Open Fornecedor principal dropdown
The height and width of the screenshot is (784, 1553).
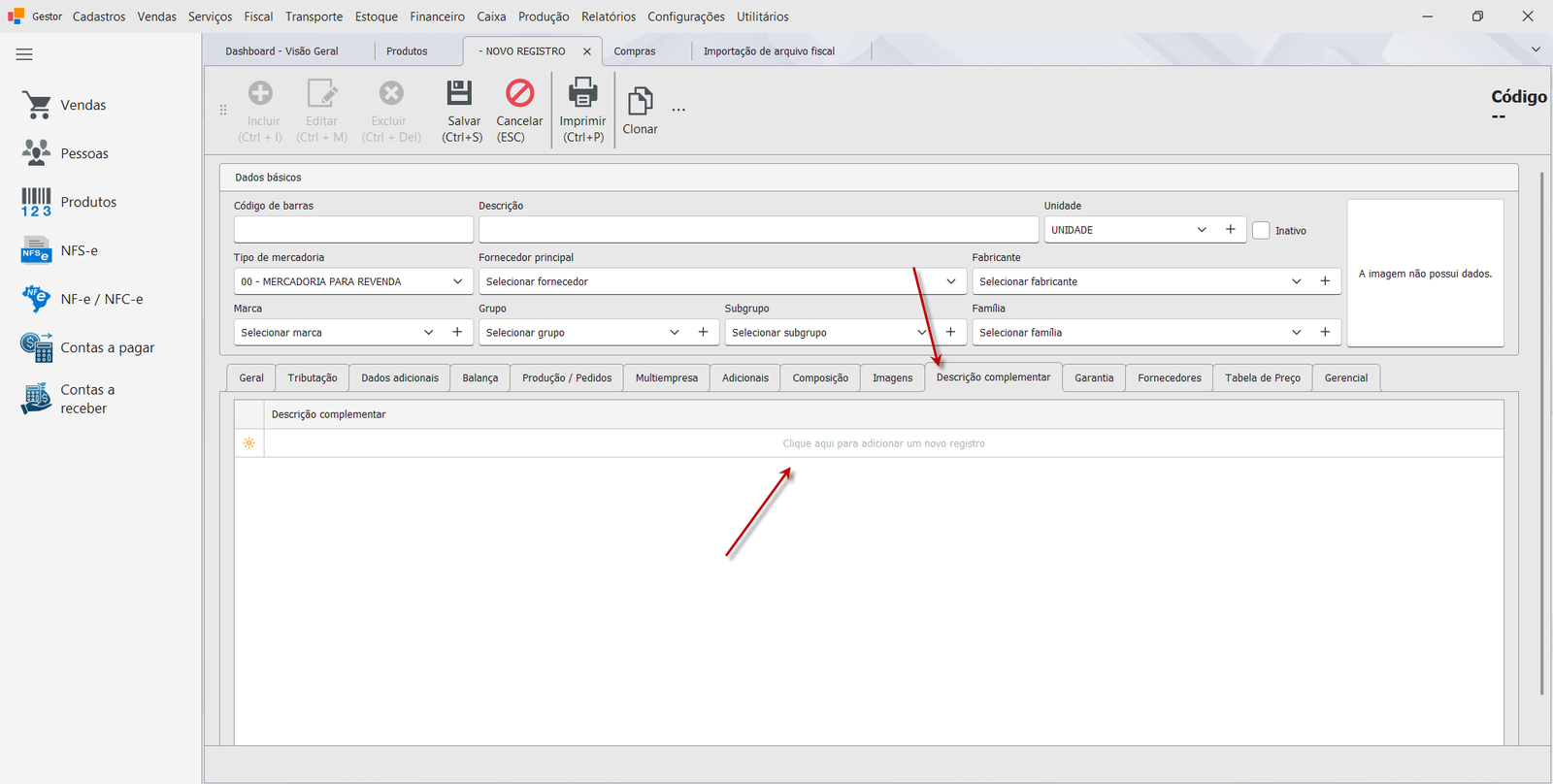pyautogui.click(x=951, y=281)
